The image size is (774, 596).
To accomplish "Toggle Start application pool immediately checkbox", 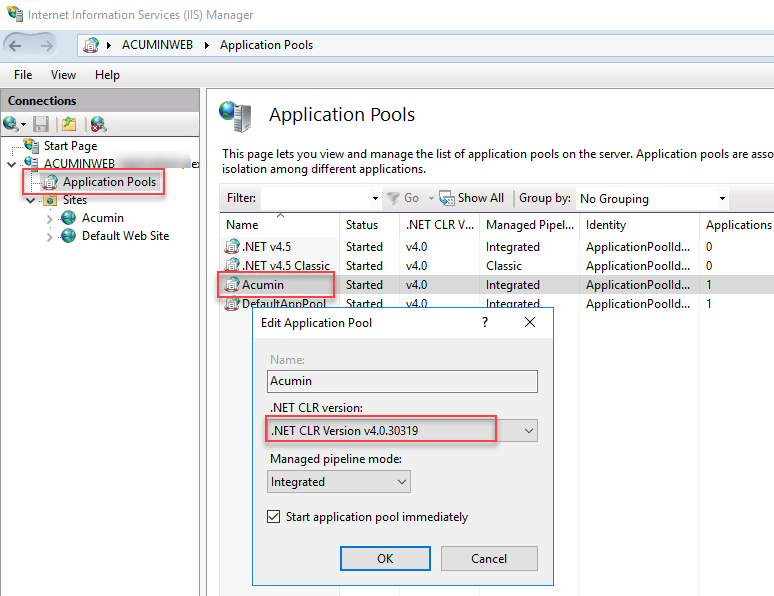I will click(273, 517).
